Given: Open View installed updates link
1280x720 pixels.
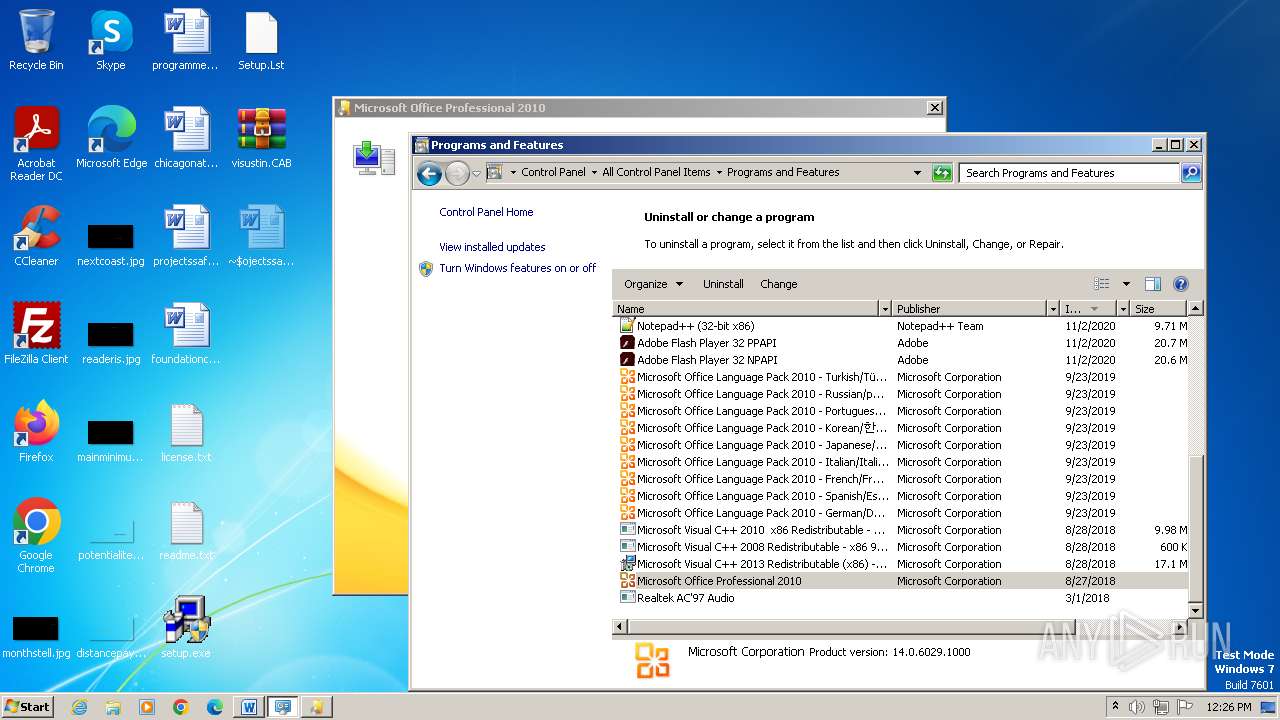Looking at the screenshot, I should click(492, 247).
